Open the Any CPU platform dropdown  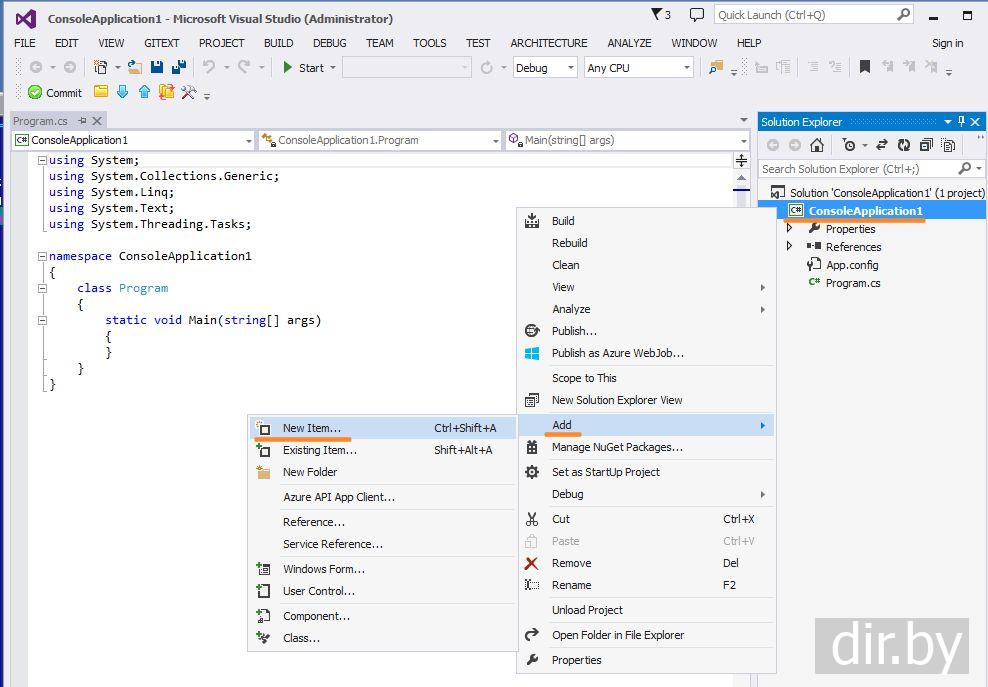pos(639,67)
